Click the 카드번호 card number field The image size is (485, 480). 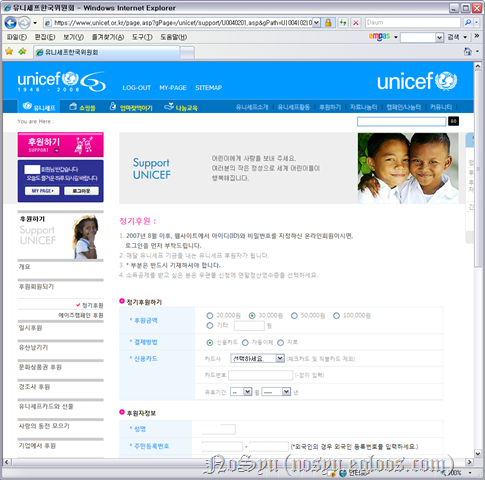[260, 375]
